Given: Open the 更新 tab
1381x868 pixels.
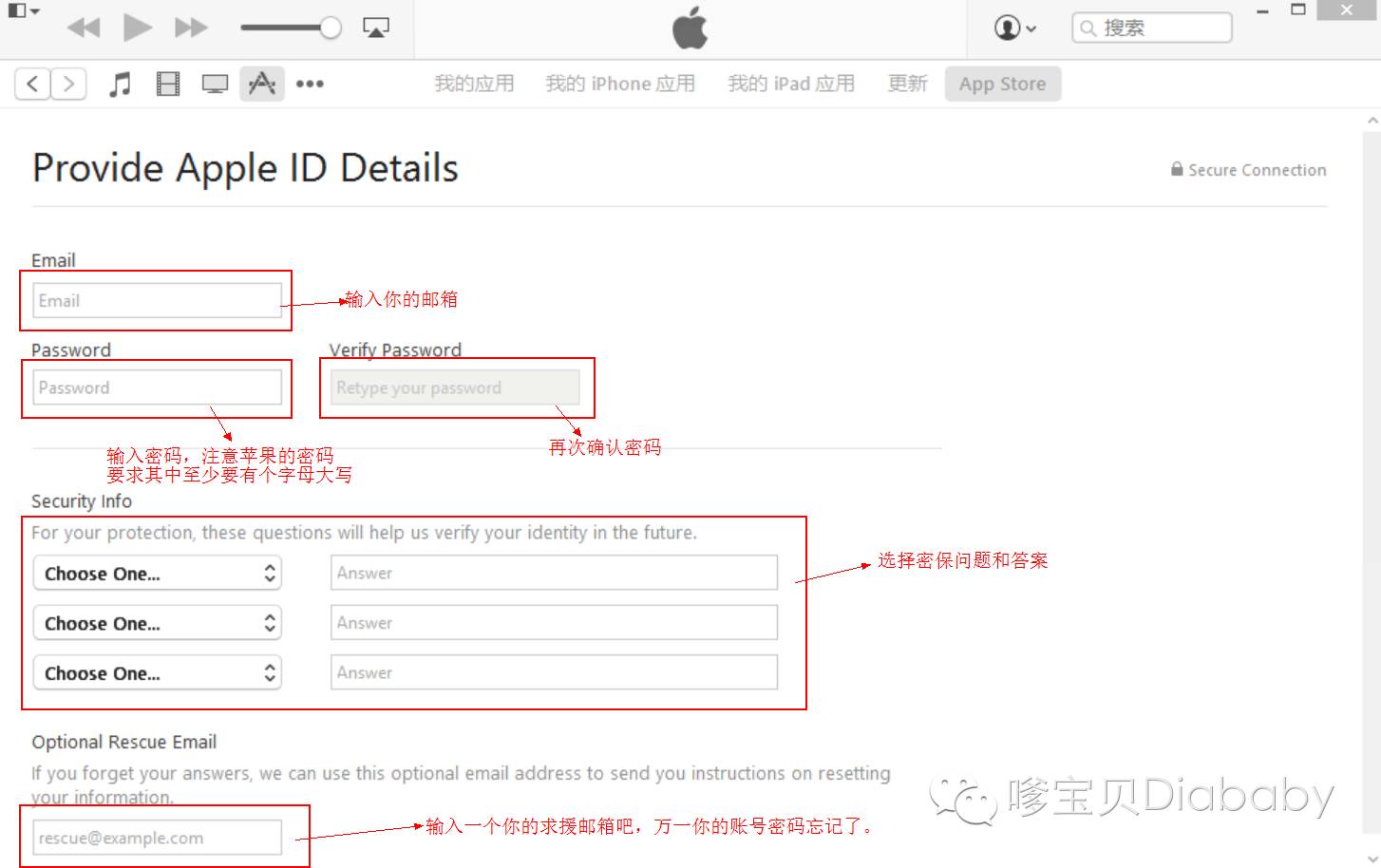Looking at the screenshot, I should tap(907, 84).
